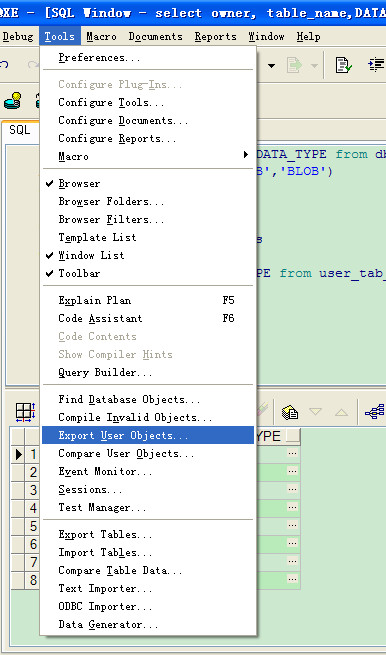Select result grid row number 5
Image resolution: width=386 pixels, height=655 pixels.
33,526
